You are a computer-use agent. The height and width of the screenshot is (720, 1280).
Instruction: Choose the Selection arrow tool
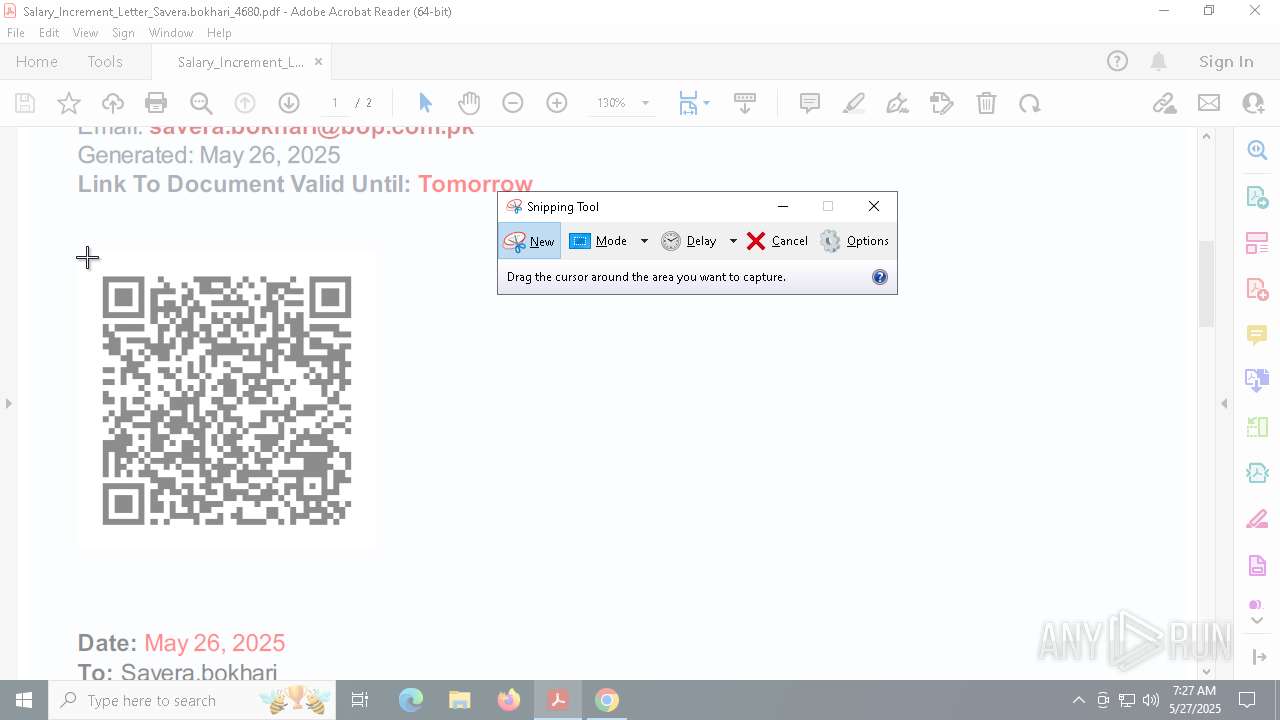[425, 103]
